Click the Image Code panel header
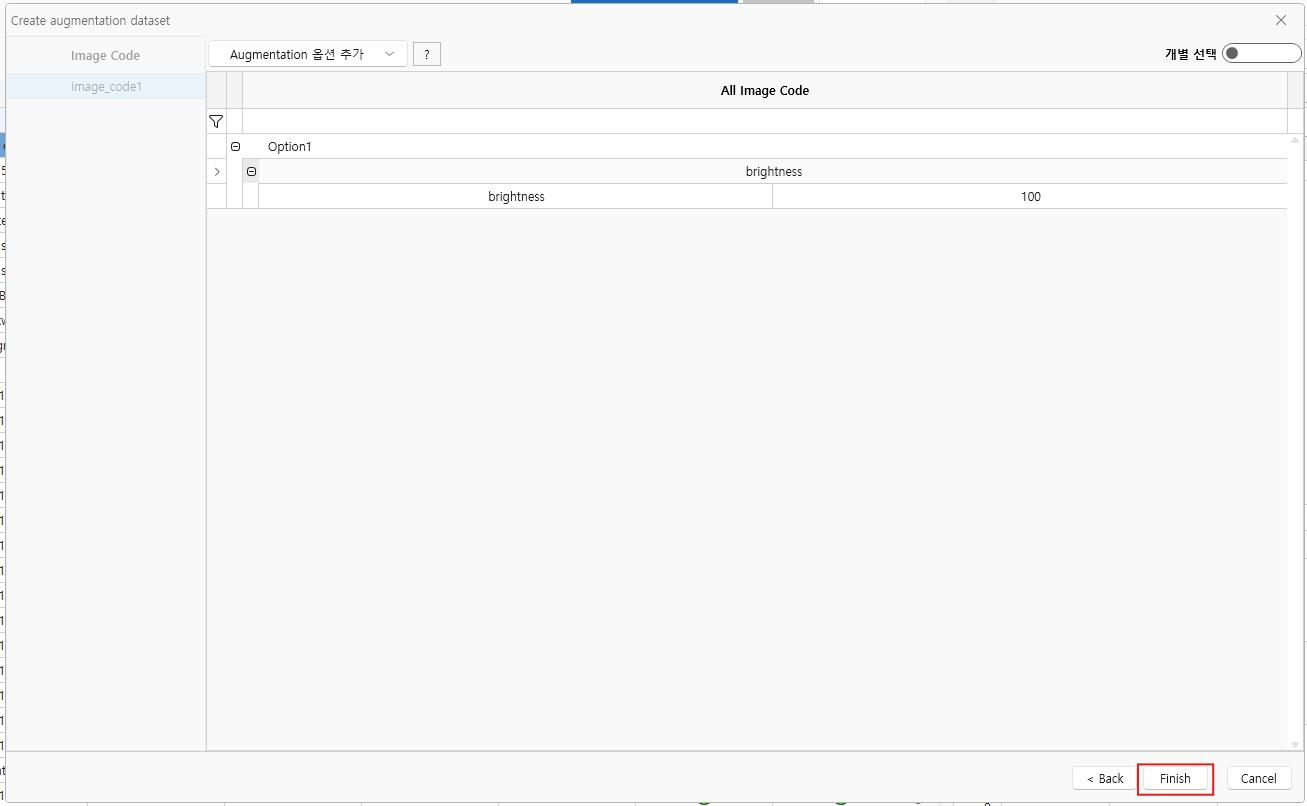This screenshot has height=806, width=1307. pos(106,56)
